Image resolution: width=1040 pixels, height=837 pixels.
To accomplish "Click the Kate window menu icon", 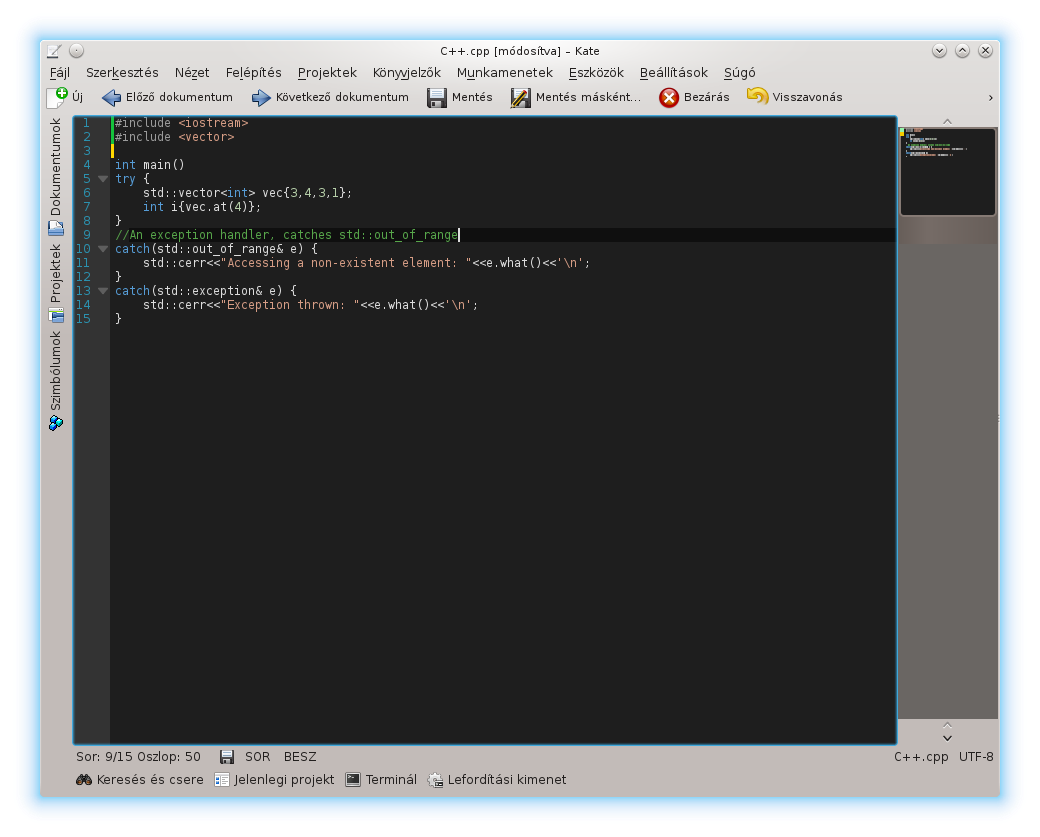I will point(54,51).
